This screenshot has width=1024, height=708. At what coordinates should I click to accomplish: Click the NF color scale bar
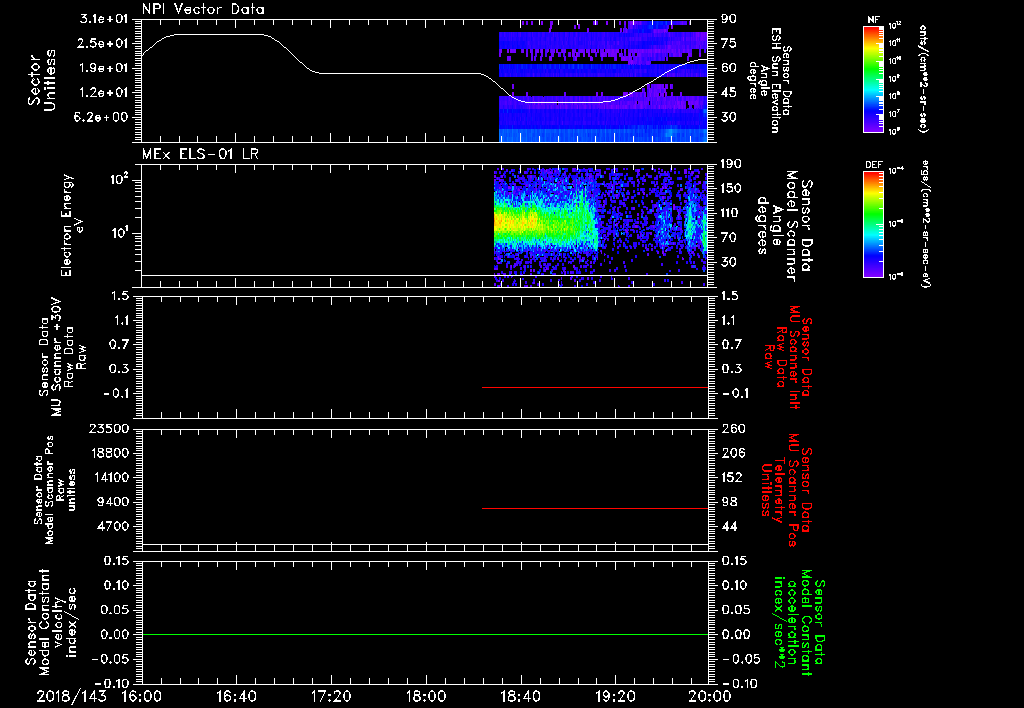873,79
